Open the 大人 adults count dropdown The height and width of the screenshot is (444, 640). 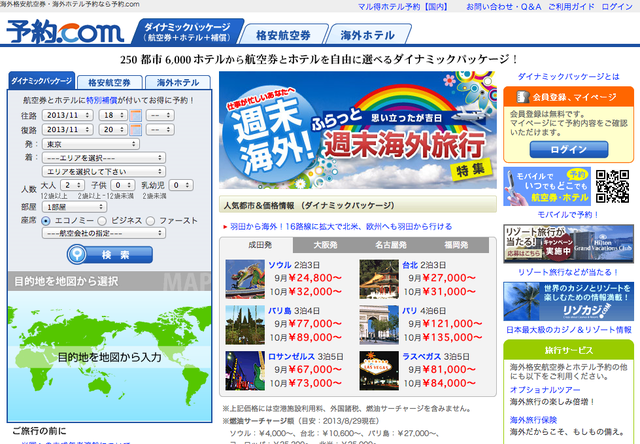click(72, 185)
